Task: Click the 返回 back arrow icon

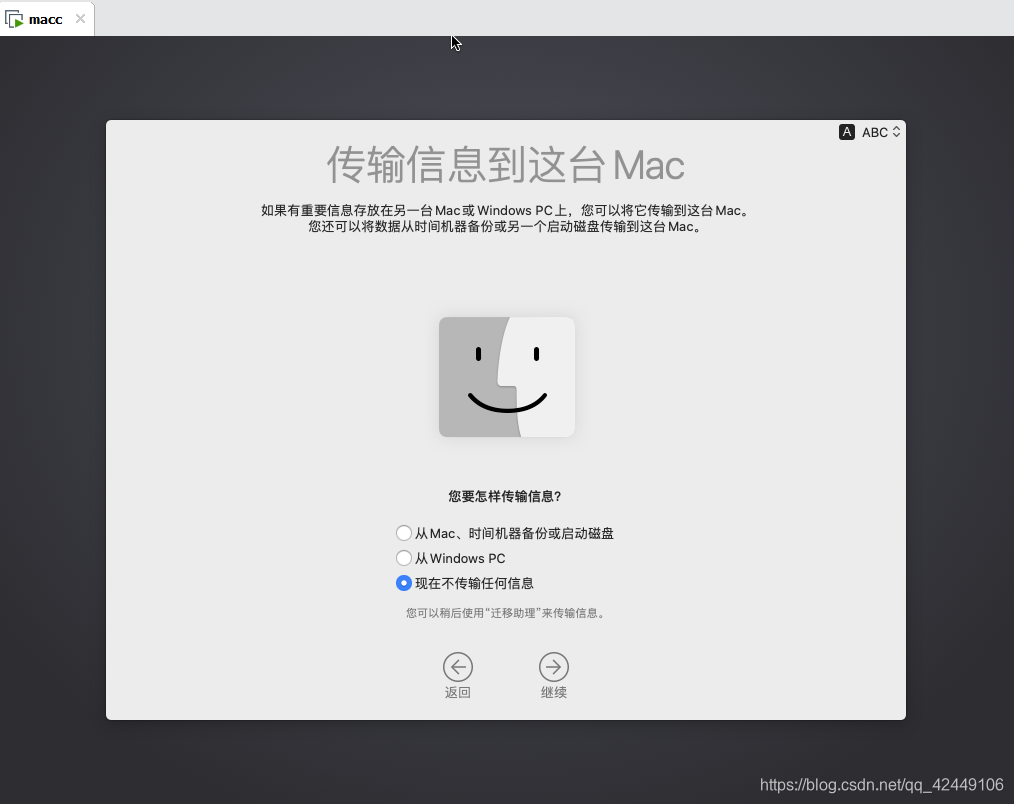Action: click(x=458, y=667)
